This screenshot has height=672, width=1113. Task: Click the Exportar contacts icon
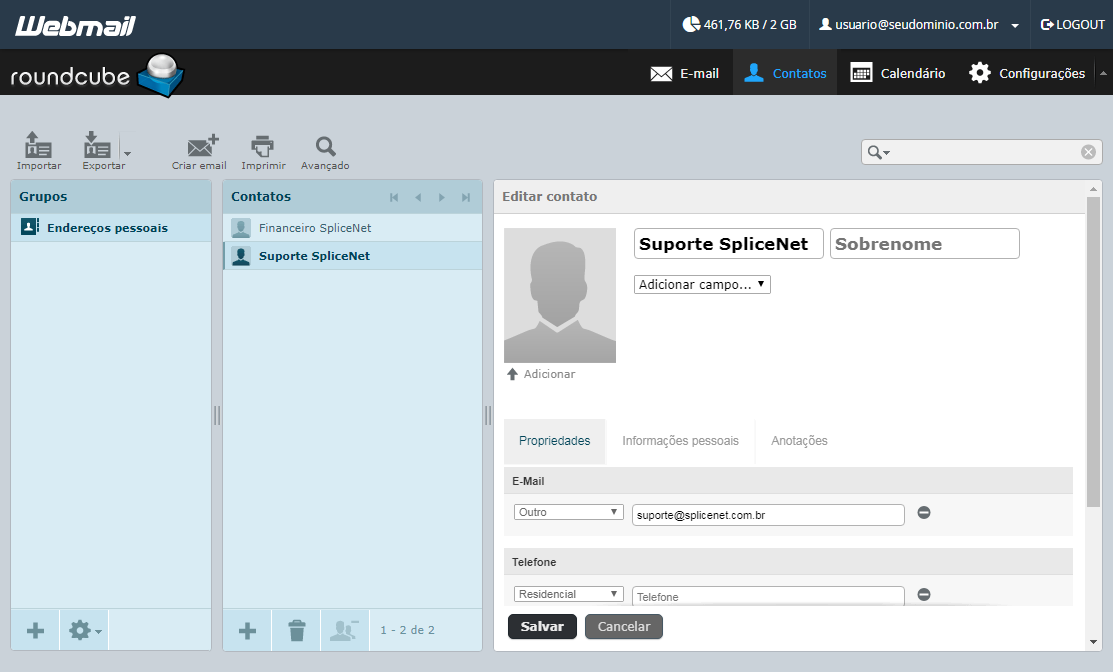tap(97, 145)
